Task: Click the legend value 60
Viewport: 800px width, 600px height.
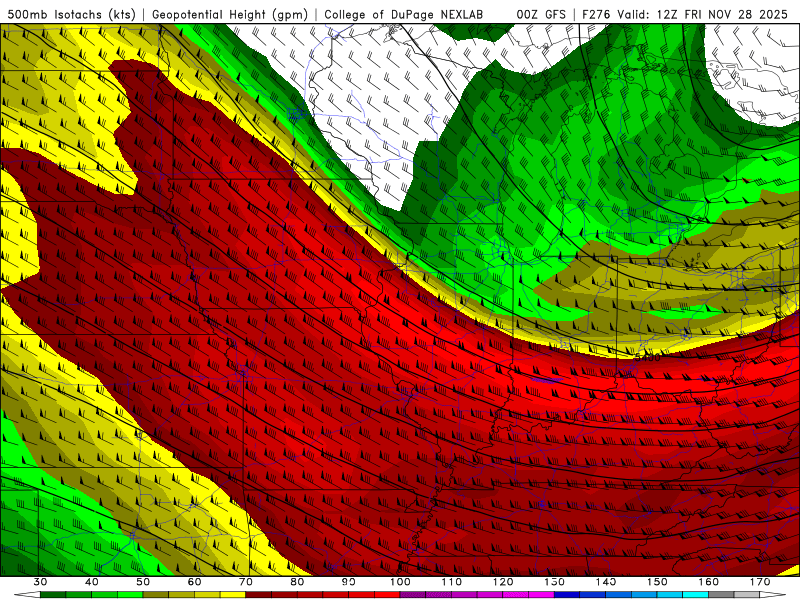Action: pyautogui.click(x=195, y=582)
